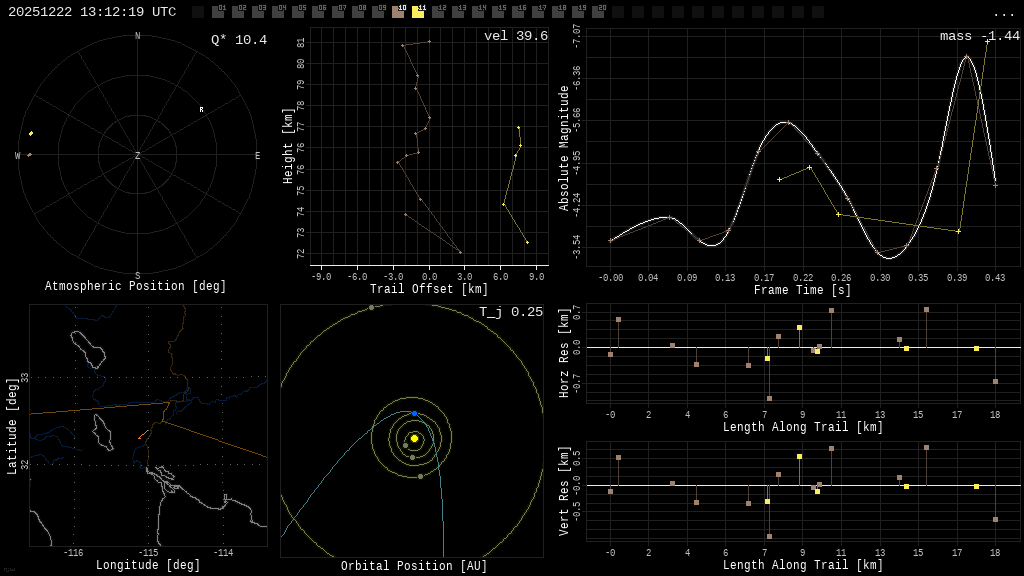Select station square labeled 15
This screenshot has height=576, width=1024.
click(x=498, y=12)
